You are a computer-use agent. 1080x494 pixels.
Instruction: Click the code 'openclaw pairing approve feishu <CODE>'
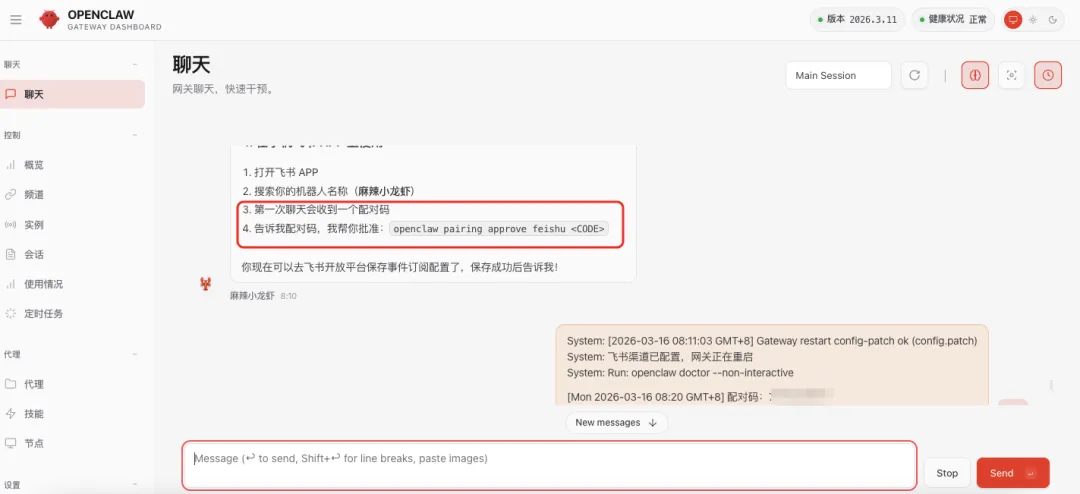499,229
